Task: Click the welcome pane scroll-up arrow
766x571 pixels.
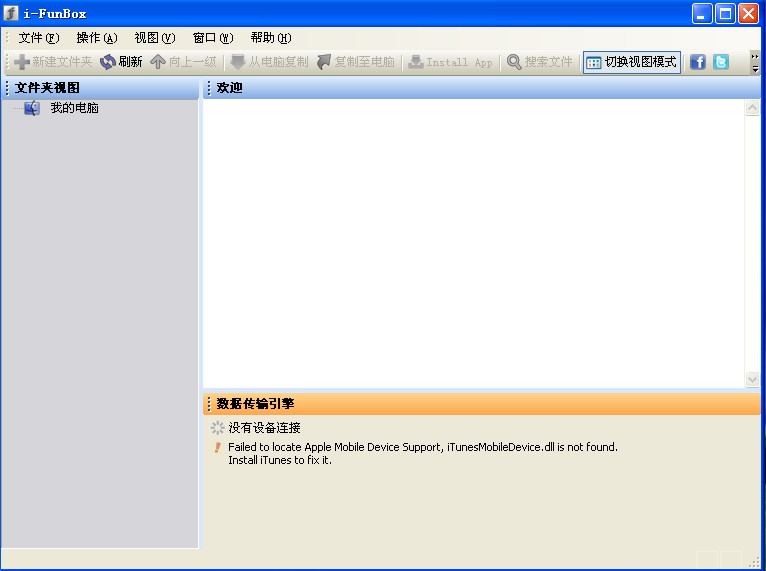Action: [x=753, y=108]
